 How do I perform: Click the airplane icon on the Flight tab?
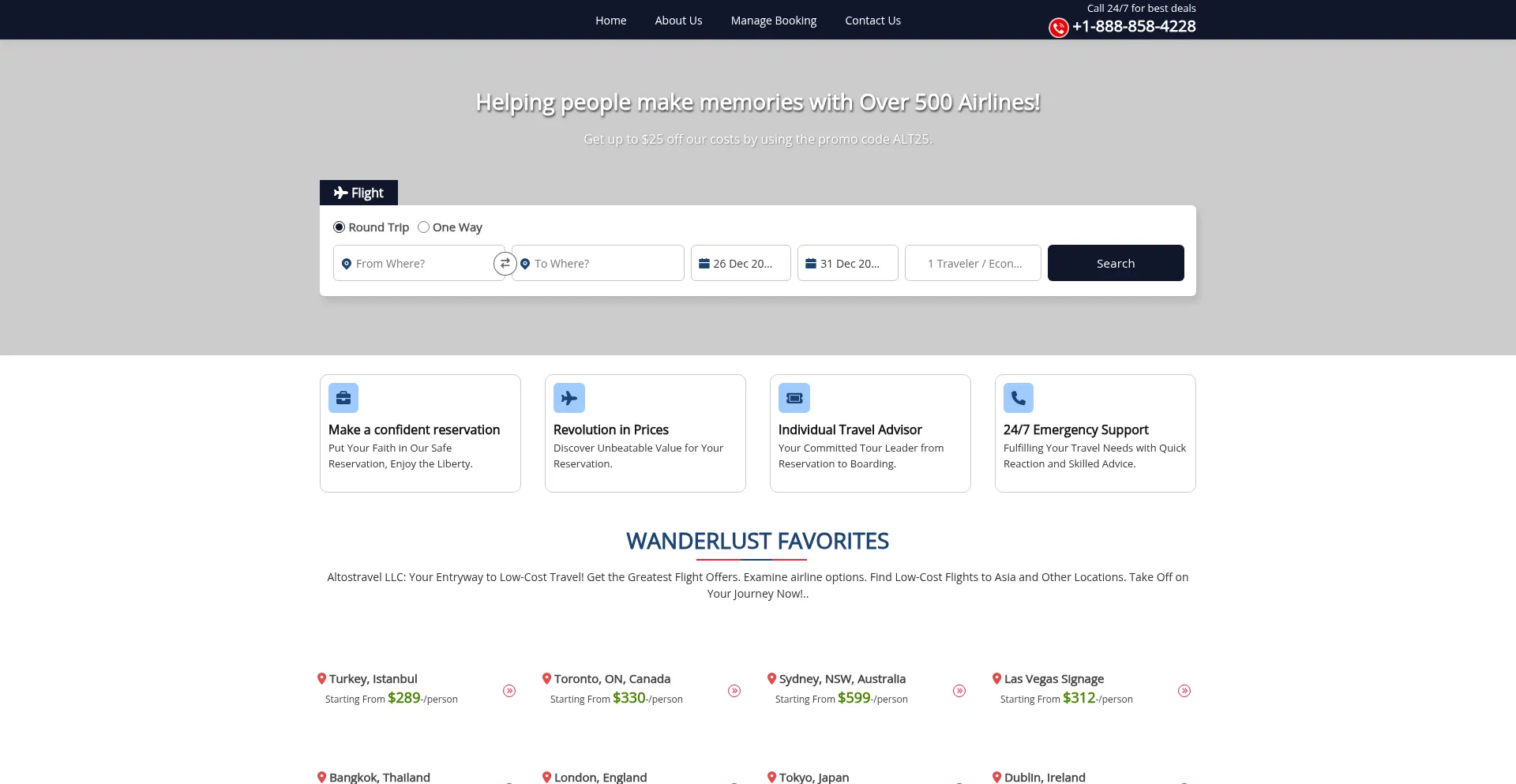coord(341,192)
